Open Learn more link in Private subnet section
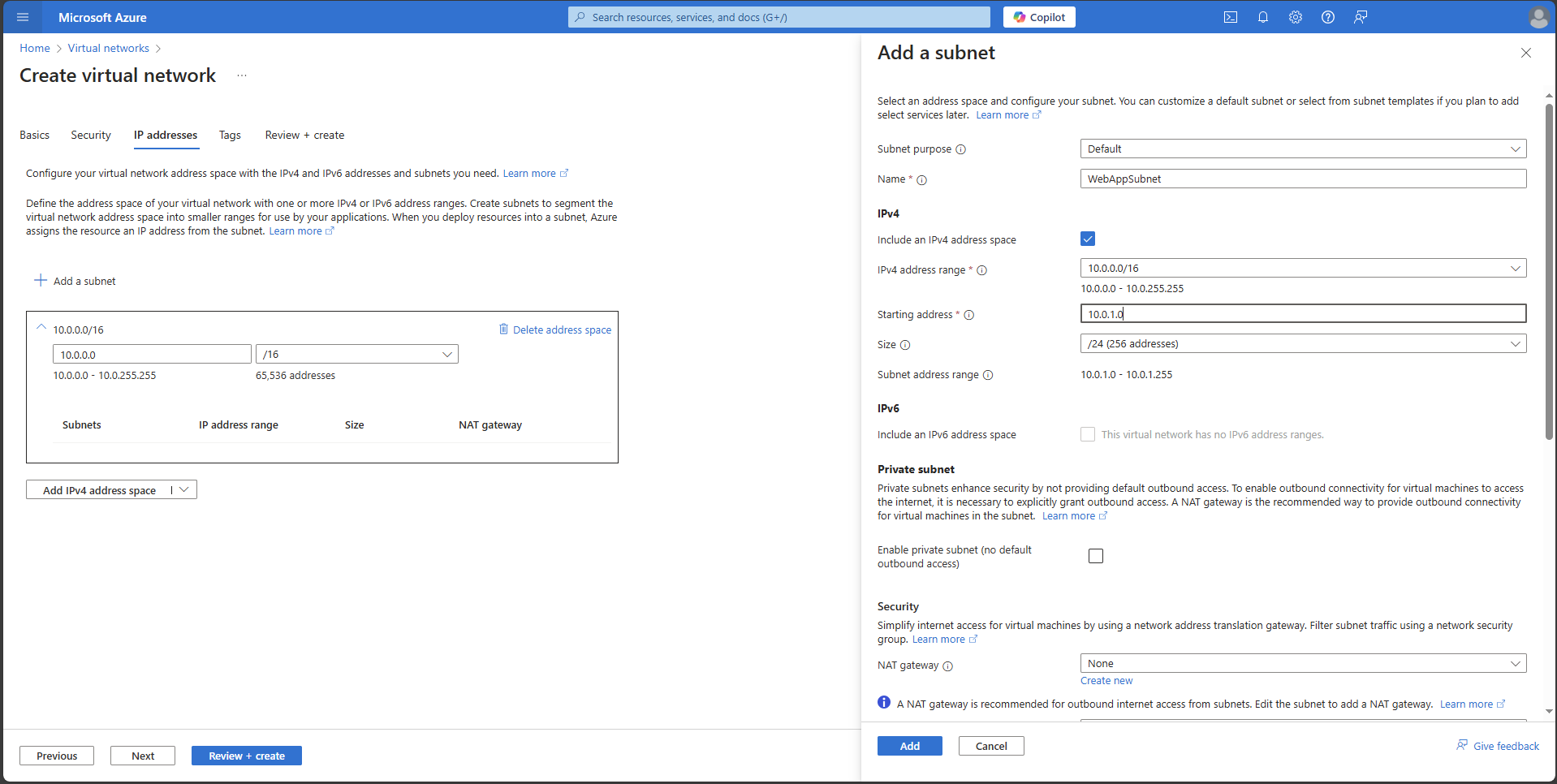Image resolution: width=1557 pixels, height=784 pixels. [x=1074, y=516]
